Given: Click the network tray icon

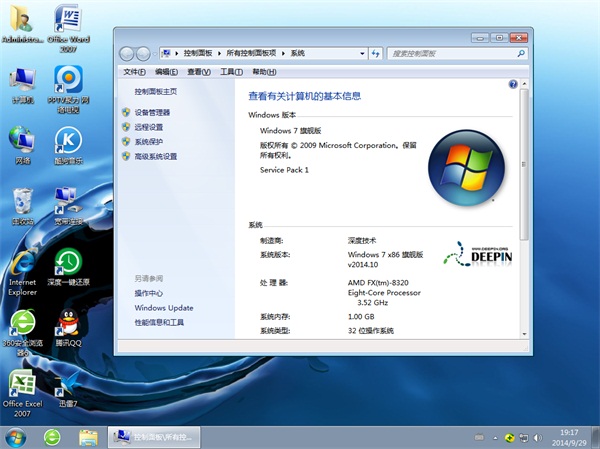Looking at the screenshot, I should coord(523,438).
